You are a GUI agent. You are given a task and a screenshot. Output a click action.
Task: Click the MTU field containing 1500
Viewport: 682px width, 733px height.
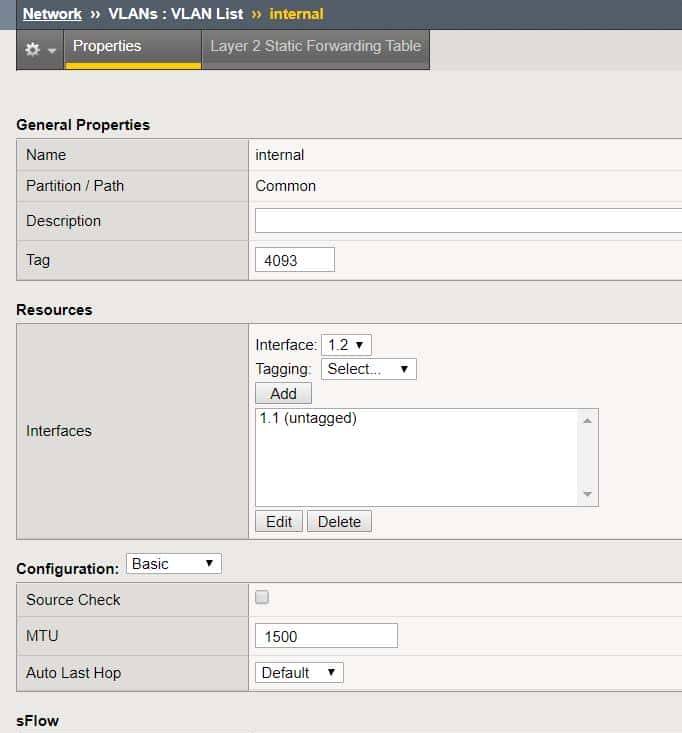click(x=326, y=636)
